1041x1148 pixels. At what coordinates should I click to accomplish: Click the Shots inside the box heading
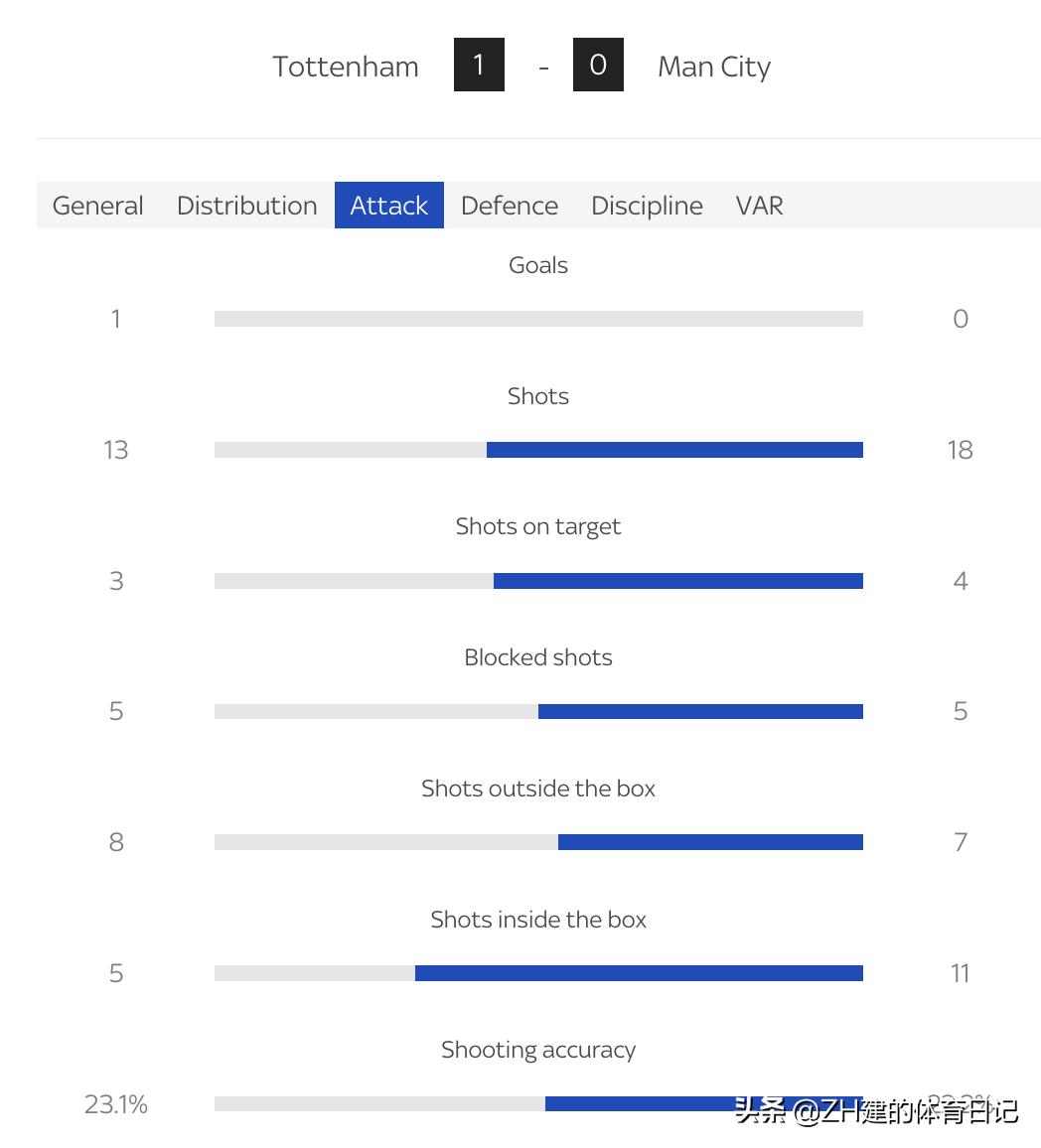coord(538,919)
